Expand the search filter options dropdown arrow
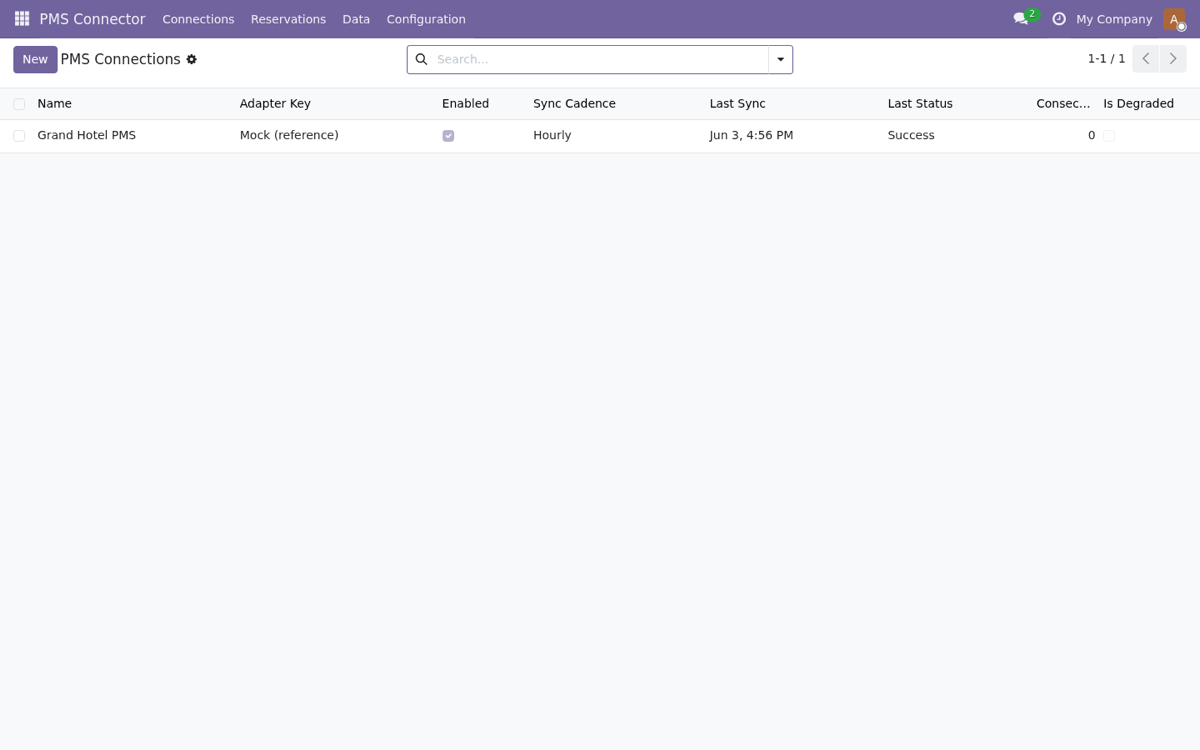This screenshot has width=1200, height=750. (781, 60)
